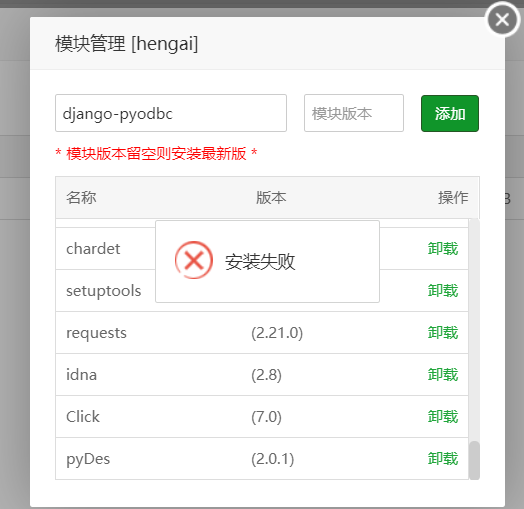Click the module name field containing django-pyodbc

click(171, 113)
